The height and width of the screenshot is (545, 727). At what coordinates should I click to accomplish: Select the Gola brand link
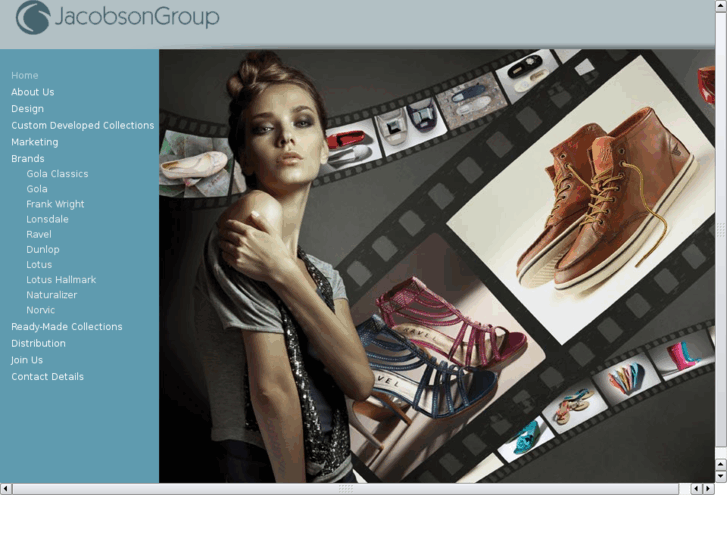point(37,189)
